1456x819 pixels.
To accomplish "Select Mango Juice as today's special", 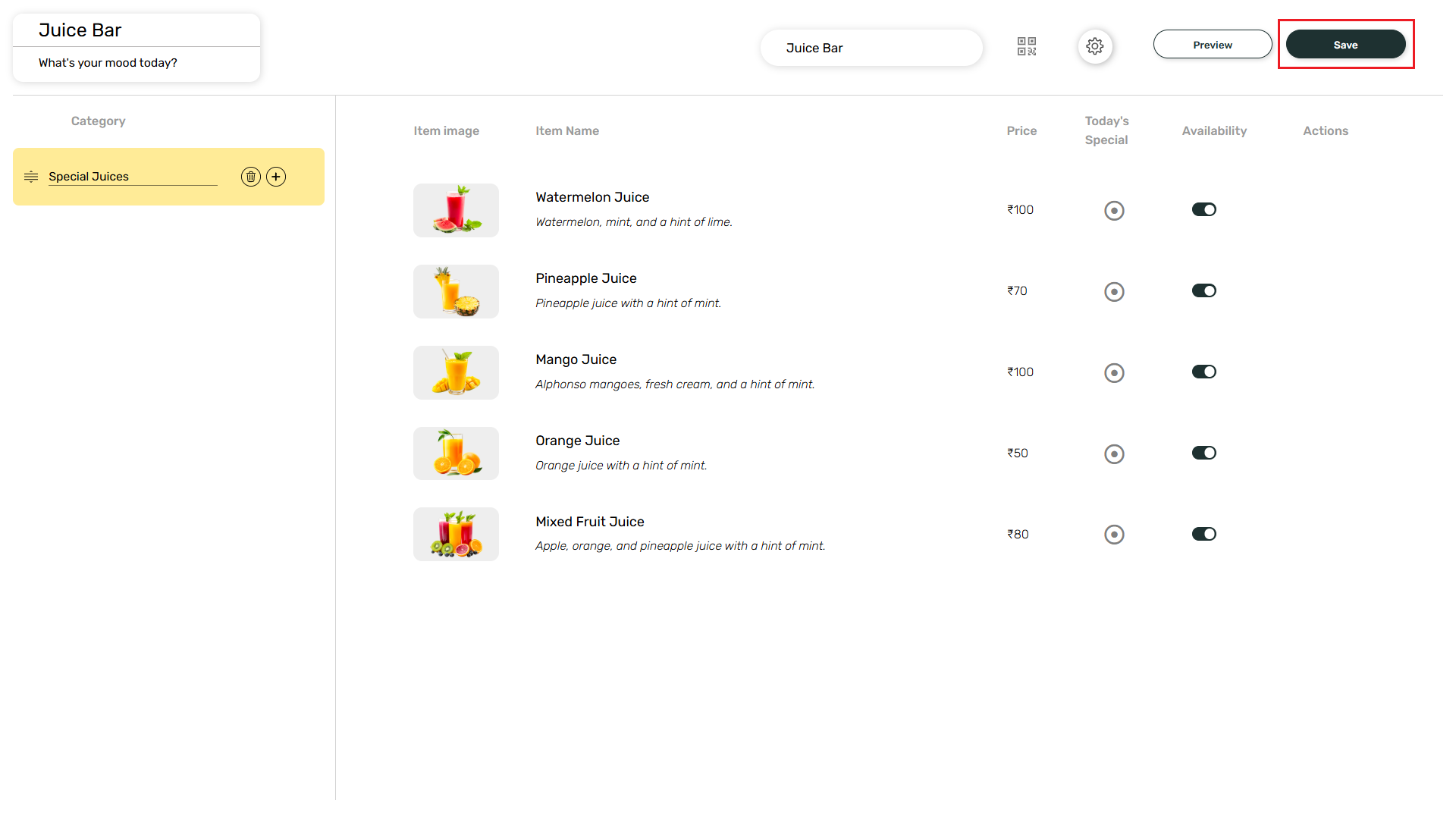I will point(1114,372).
